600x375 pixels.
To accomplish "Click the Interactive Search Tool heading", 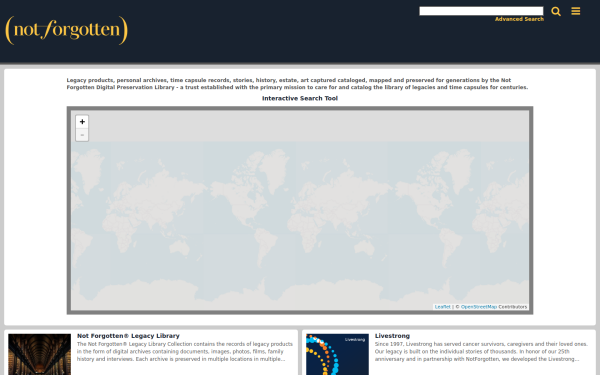I will coord(300,98).
